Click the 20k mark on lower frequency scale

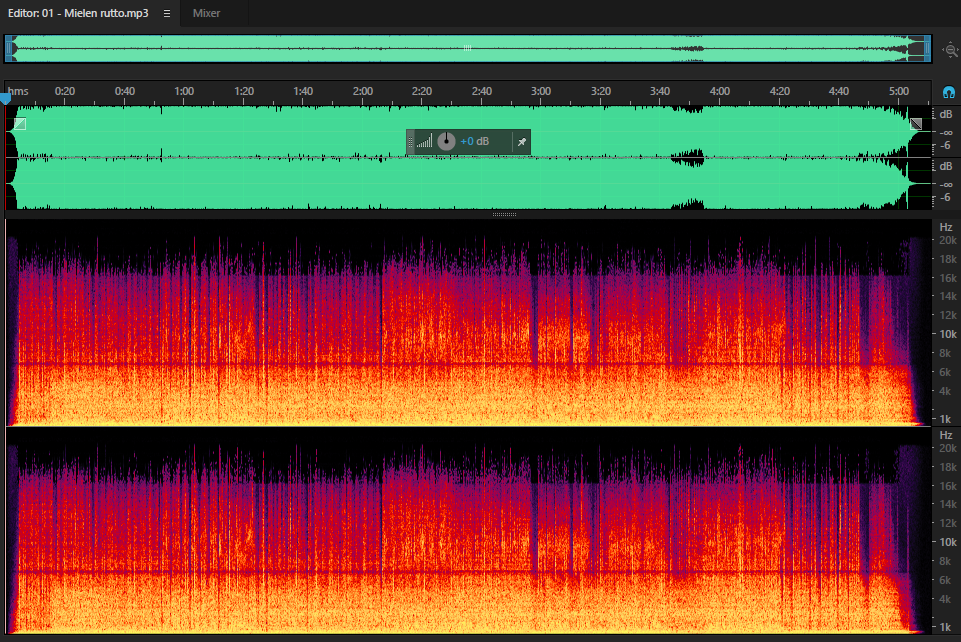[948, 448]
